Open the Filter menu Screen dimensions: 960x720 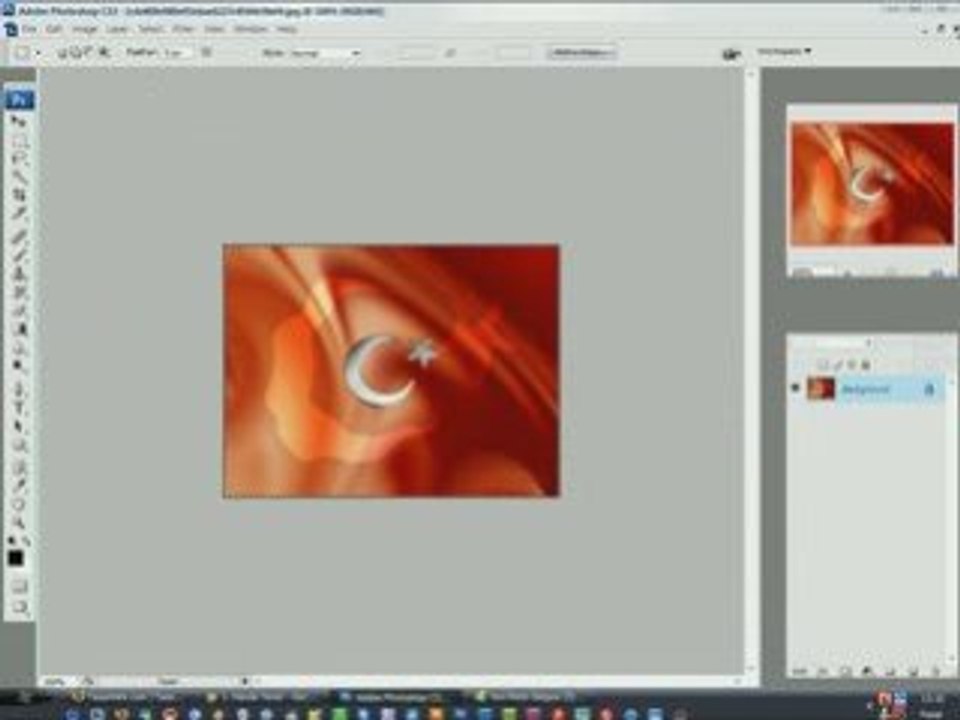(182, 29)
